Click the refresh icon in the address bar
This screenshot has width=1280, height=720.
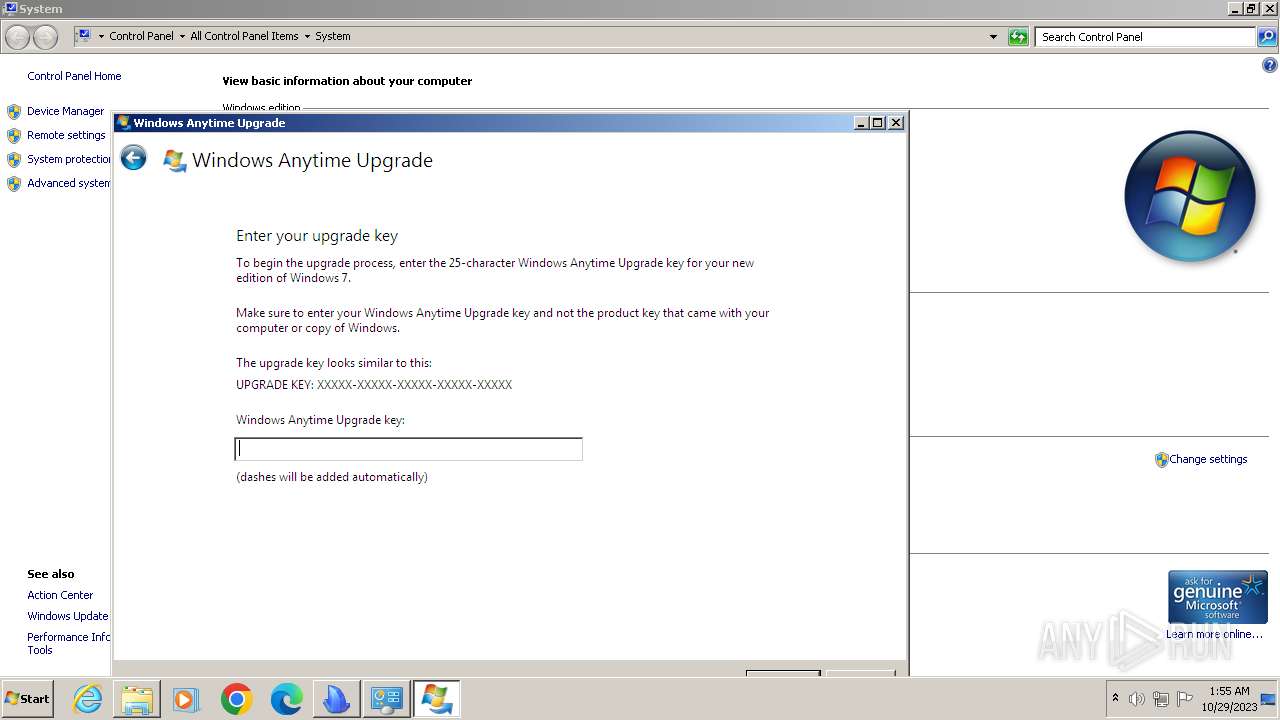[x=1018, y=37]
